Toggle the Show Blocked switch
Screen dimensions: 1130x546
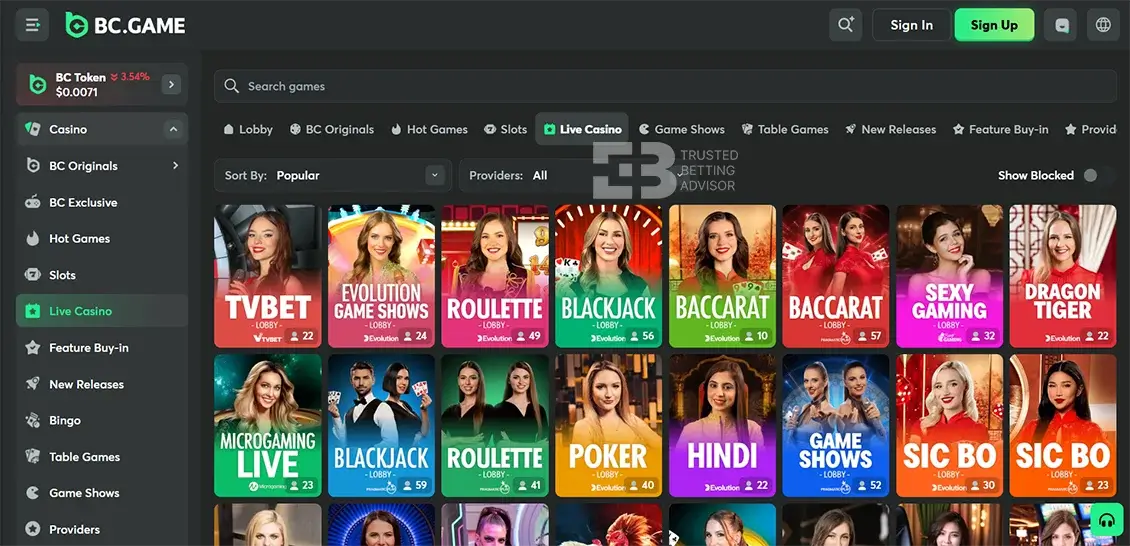1097,175
